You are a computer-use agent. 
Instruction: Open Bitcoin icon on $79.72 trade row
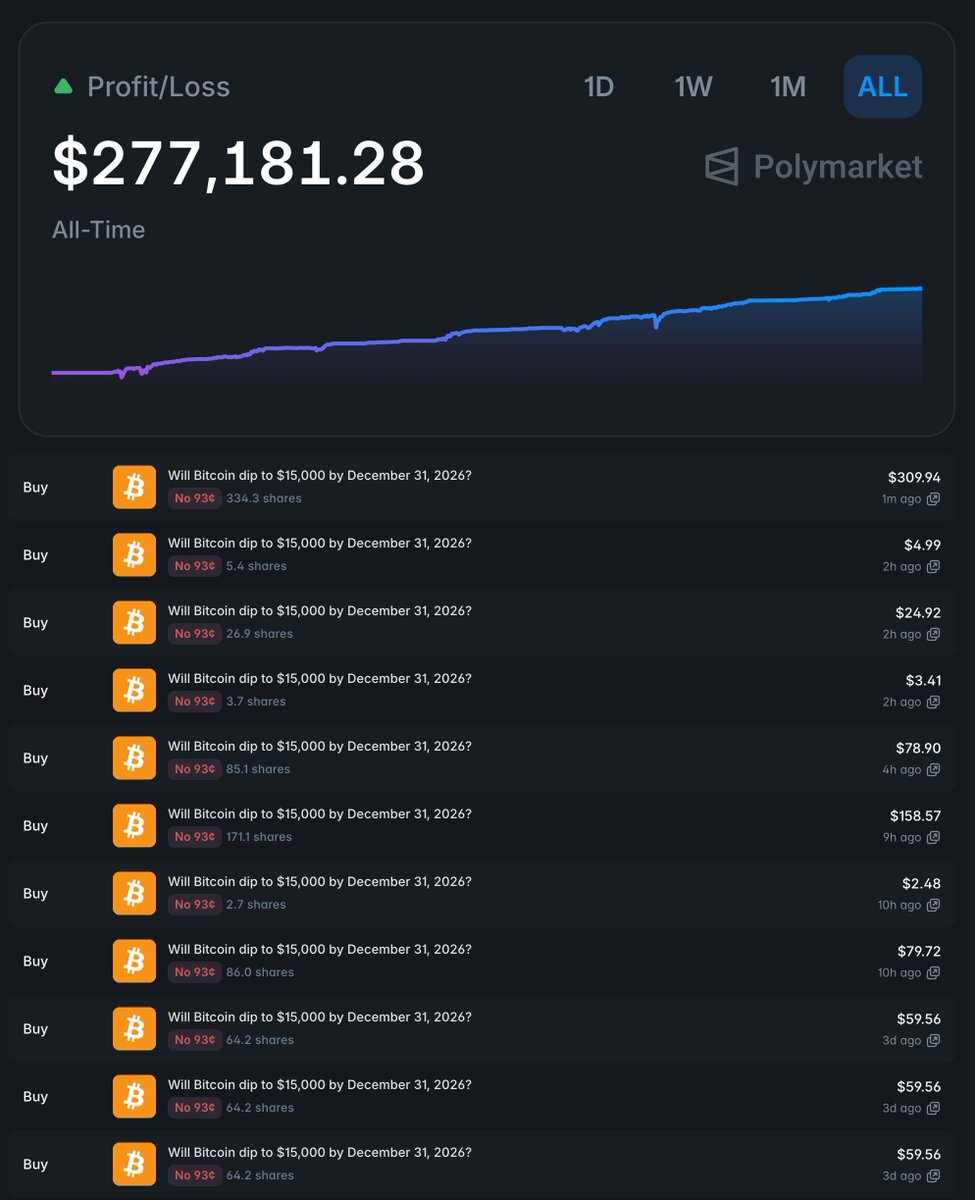(134, 961)
